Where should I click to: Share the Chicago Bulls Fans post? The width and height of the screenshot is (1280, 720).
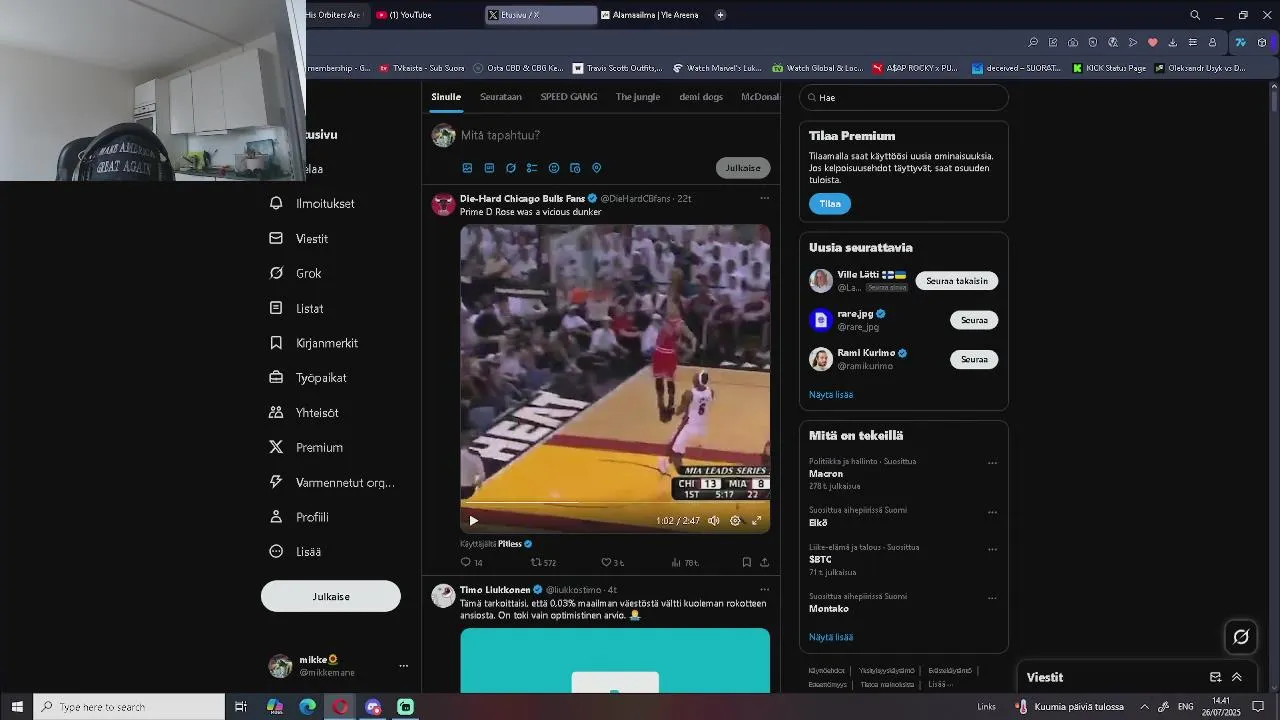click(764, 563)
